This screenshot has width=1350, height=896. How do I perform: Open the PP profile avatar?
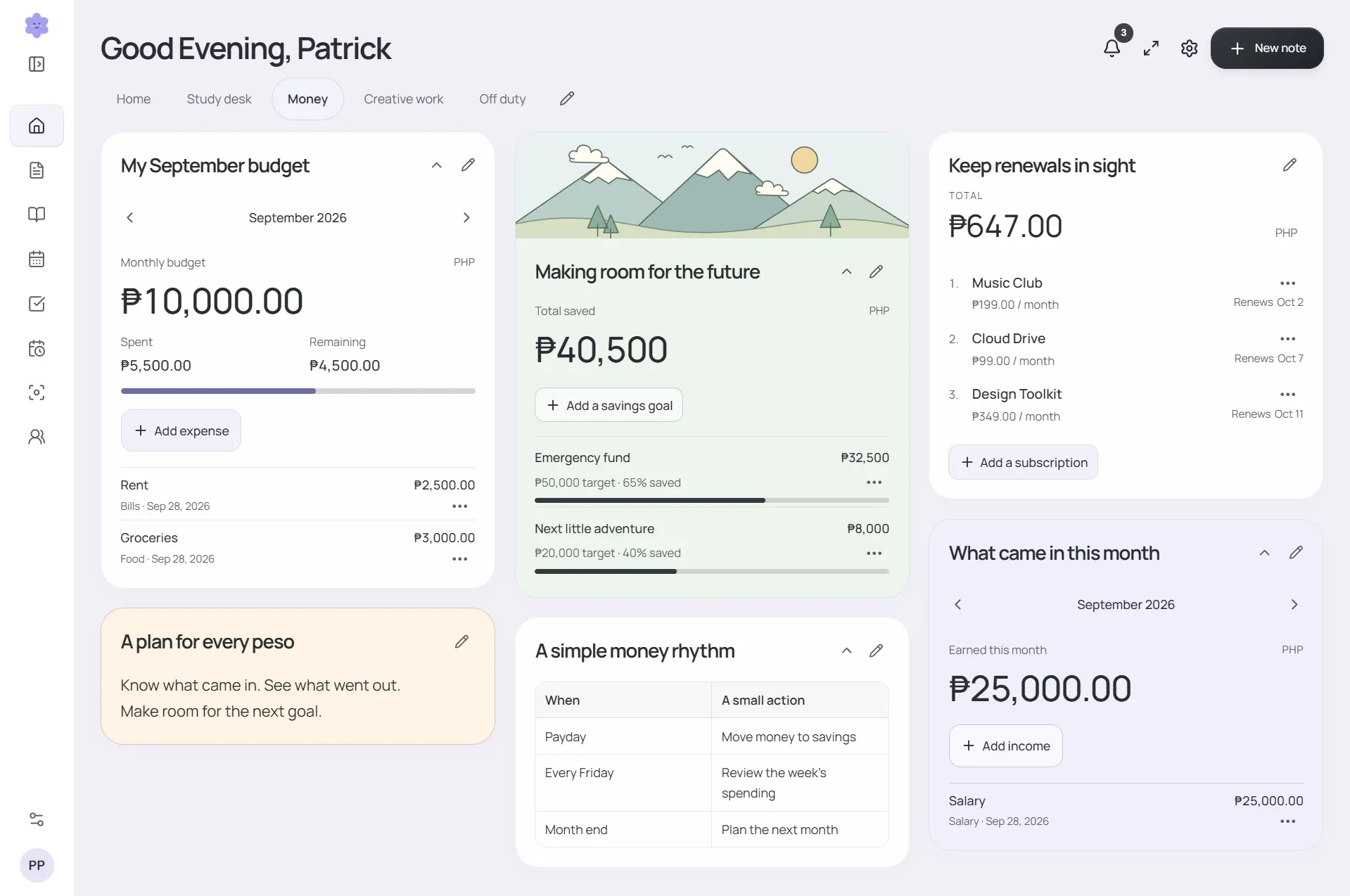(x=37, y=865)
